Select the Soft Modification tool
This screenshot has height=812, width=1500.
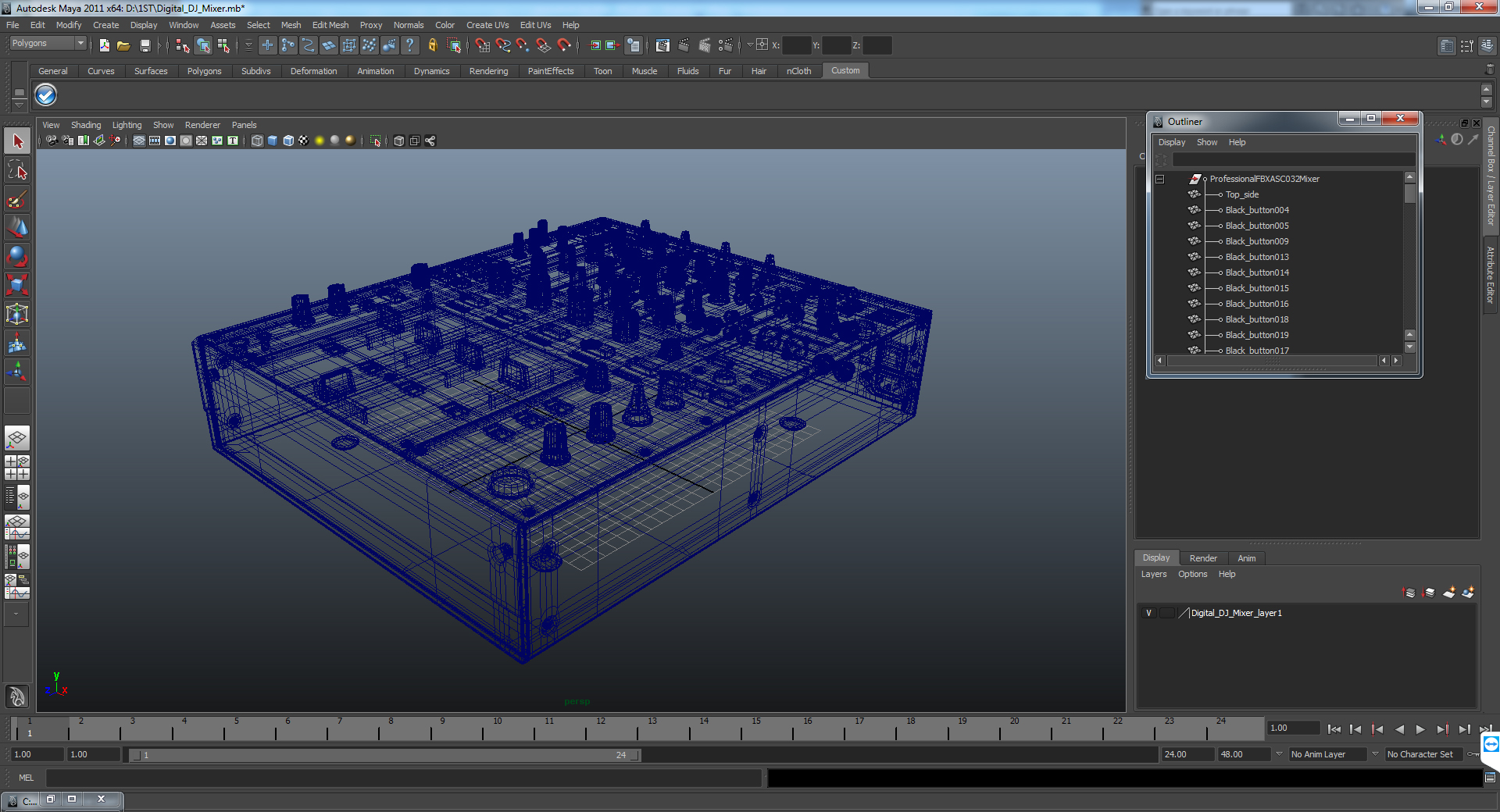point(17,343)
